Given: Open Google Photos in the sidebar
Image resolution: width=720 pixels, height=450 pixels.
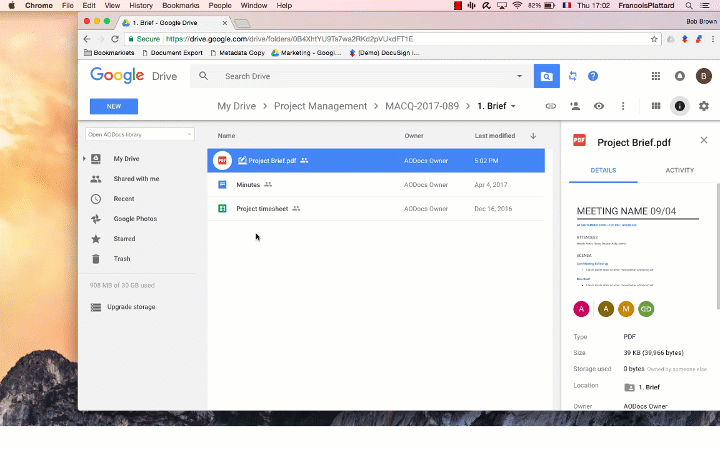Looking at the screenshot, I should [x=135, y=219].
